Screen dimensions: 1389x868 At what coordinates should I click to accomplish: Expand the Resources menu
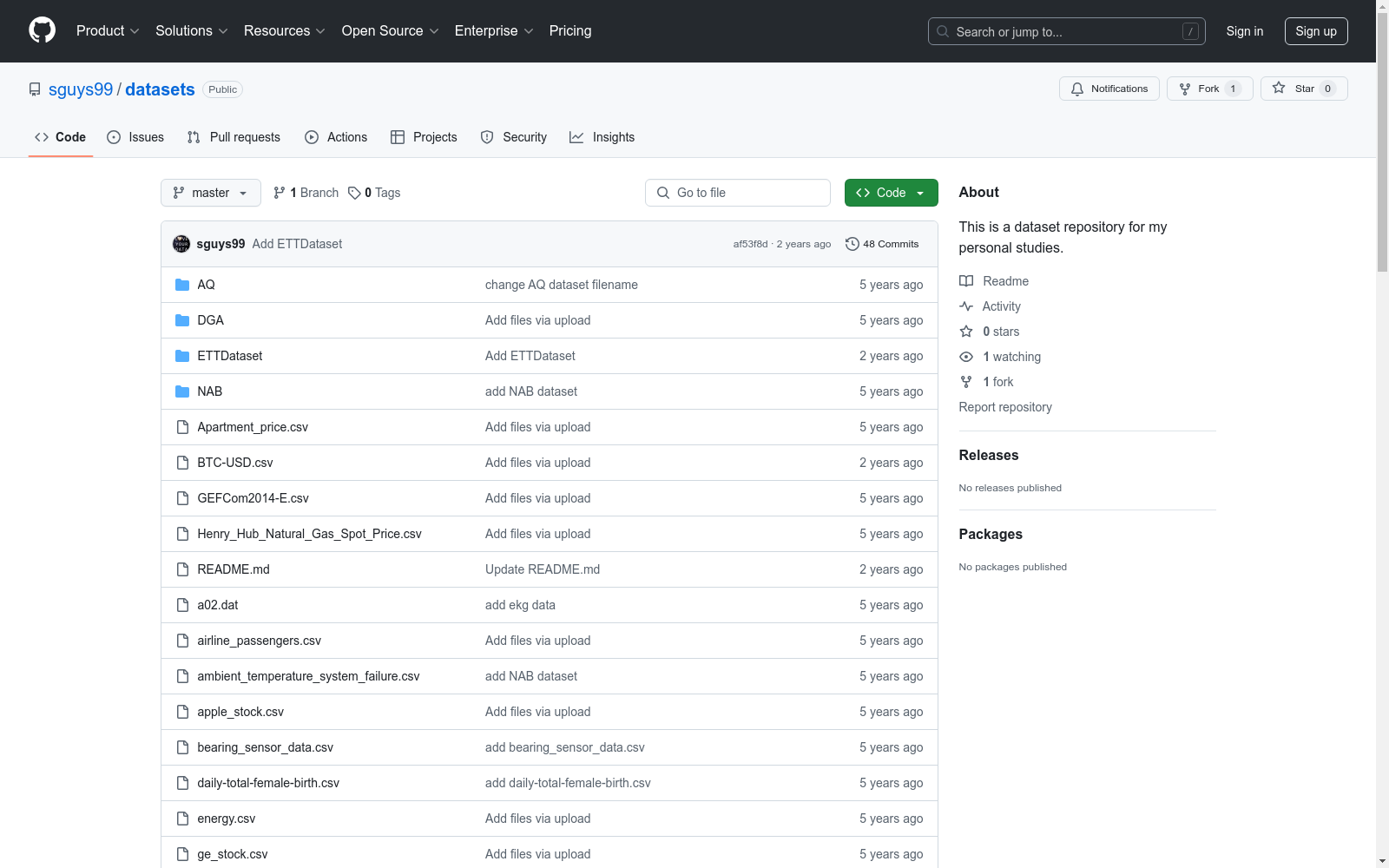point(285,30)
